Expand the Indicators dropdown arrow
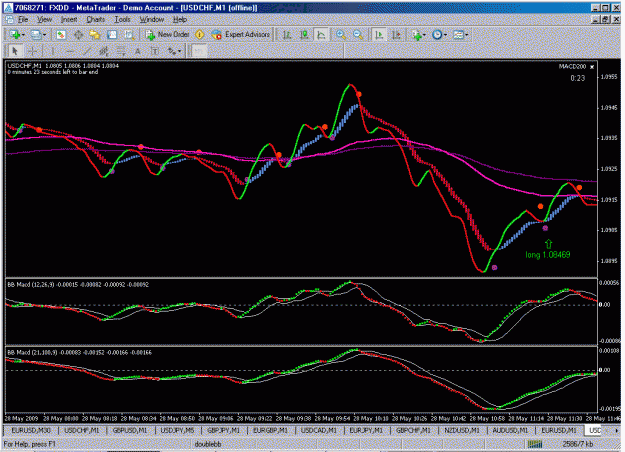 tap(424, 35)
